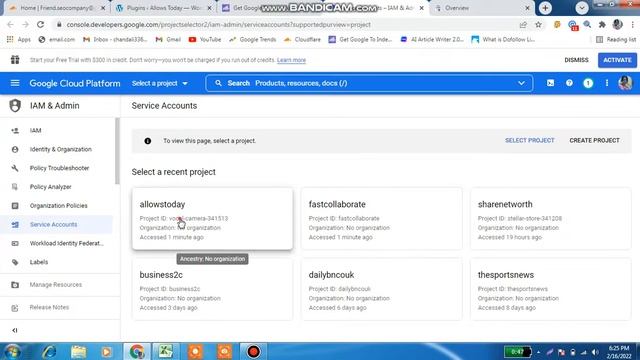Open the Google account avatar in header
This screenshot has width=640, height=360.
(x=625, y=83)
